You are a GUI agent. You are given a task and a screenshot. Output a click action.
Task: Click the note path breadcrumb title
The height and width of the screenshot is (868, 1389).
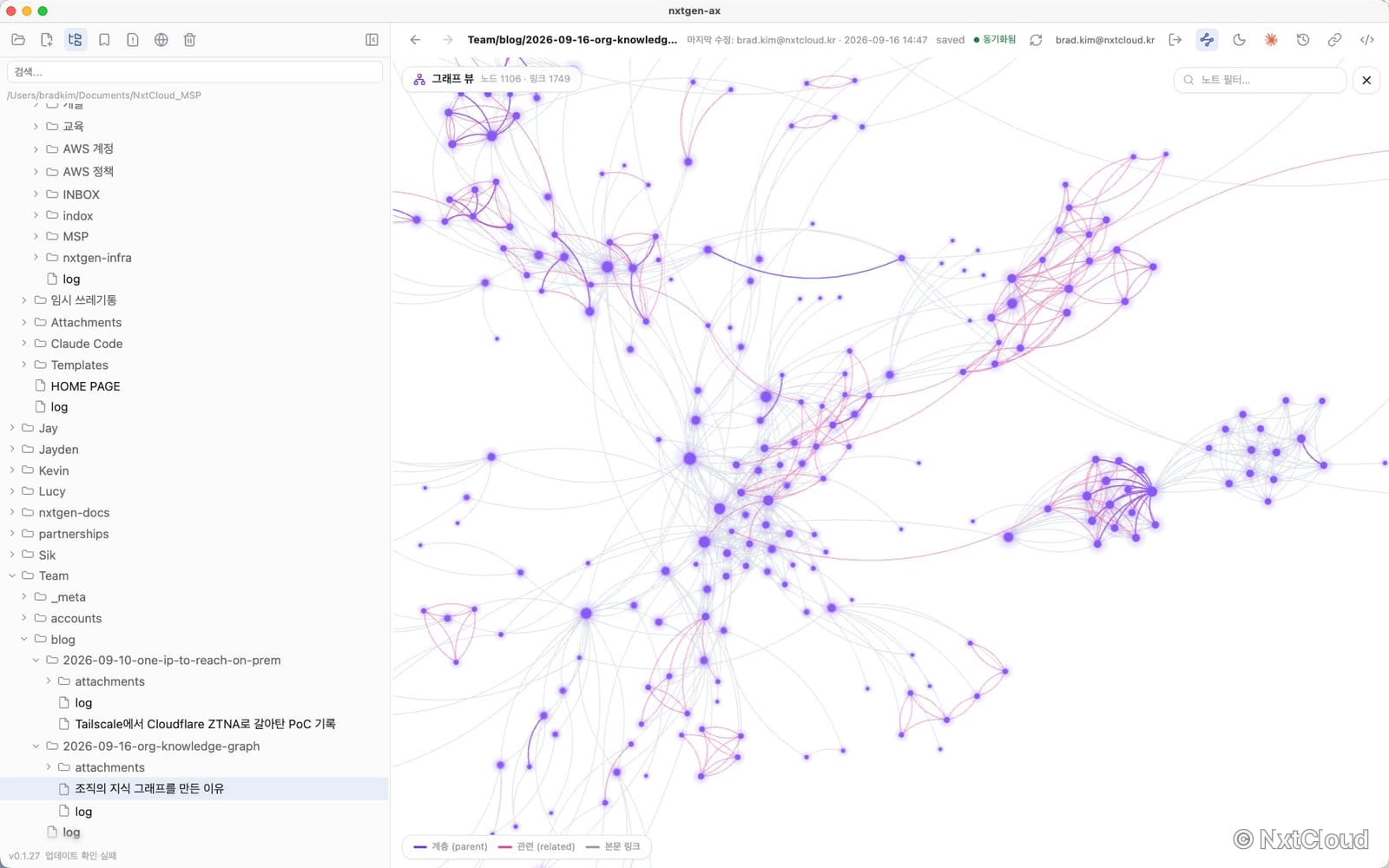pos(572,40)
